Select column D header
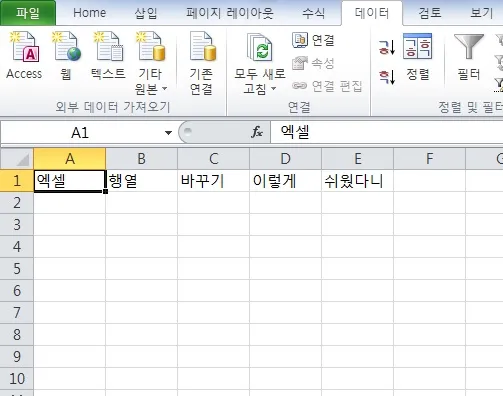The height and width of the screenshot is (396, 503). click(x=286, y=159)
